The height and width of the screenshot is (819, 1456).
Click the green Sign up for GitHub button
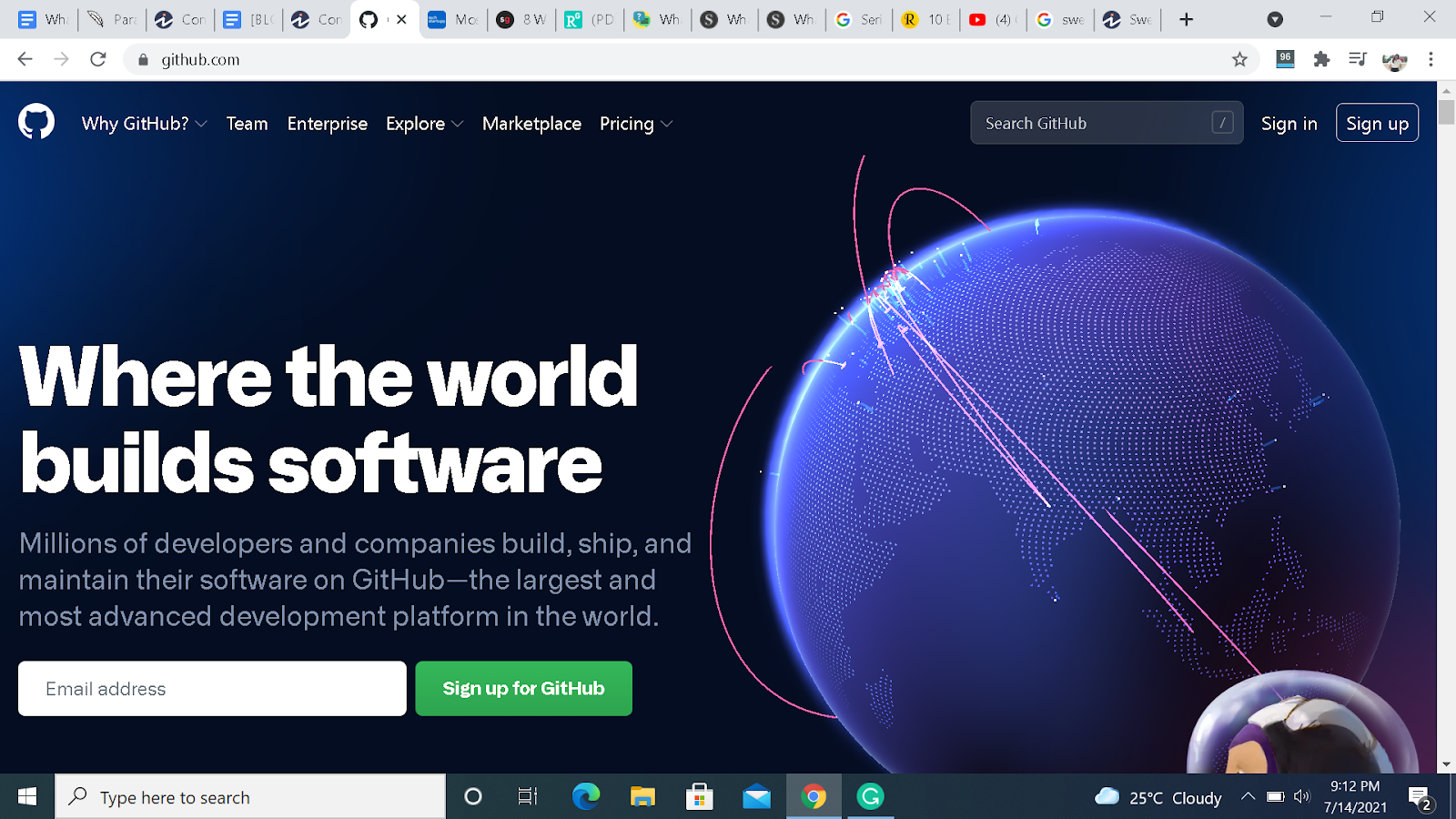point(523,689)
